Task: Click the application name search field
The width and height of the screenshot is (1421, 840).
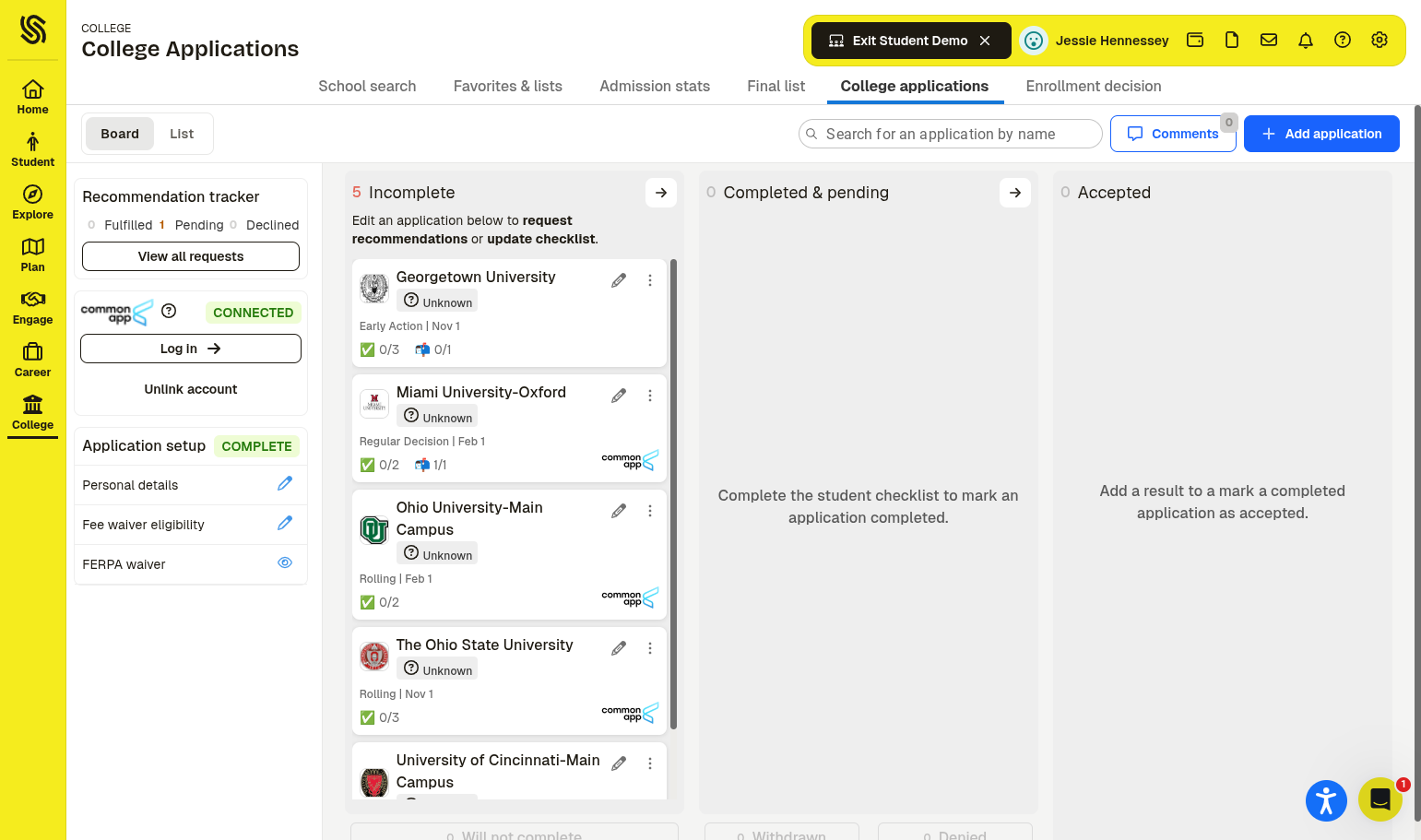Action: 951,134
